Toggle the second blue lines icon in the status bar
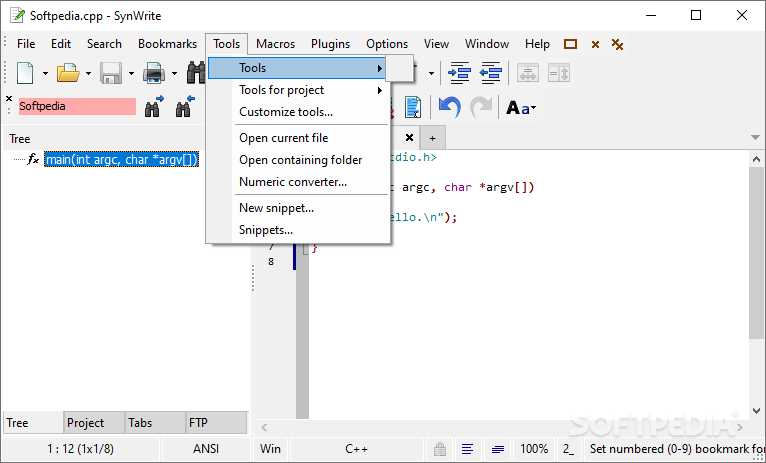The height and width of the screenshot is (463, 766). [498, 449]
